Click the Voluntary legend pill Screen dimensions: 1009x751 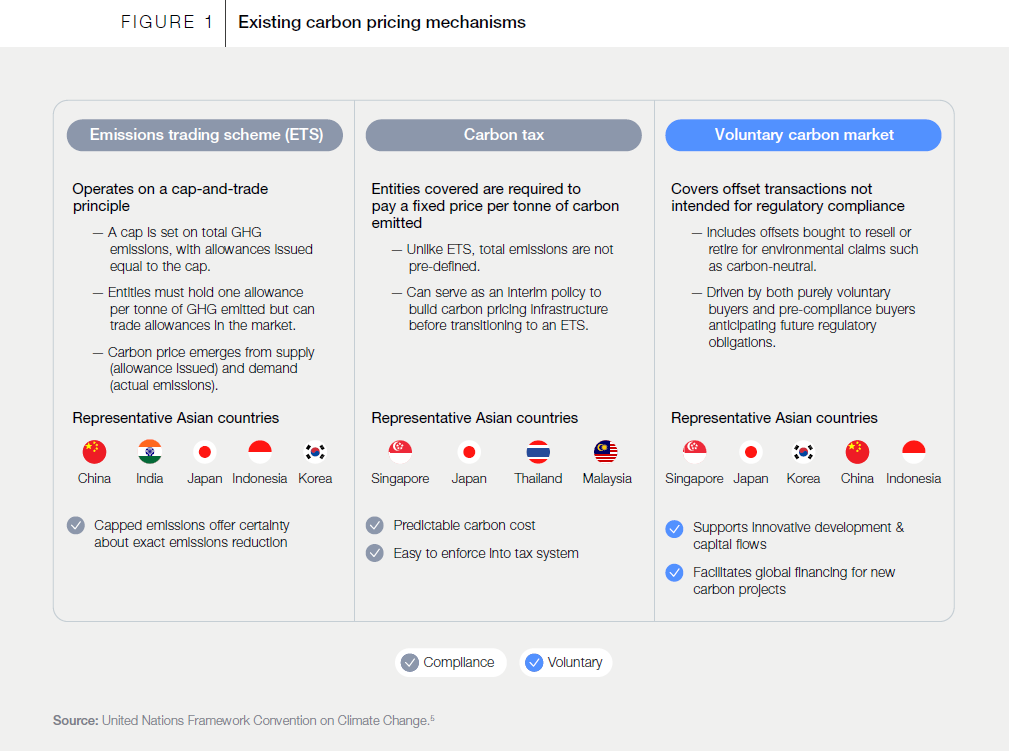coord(565,662)
